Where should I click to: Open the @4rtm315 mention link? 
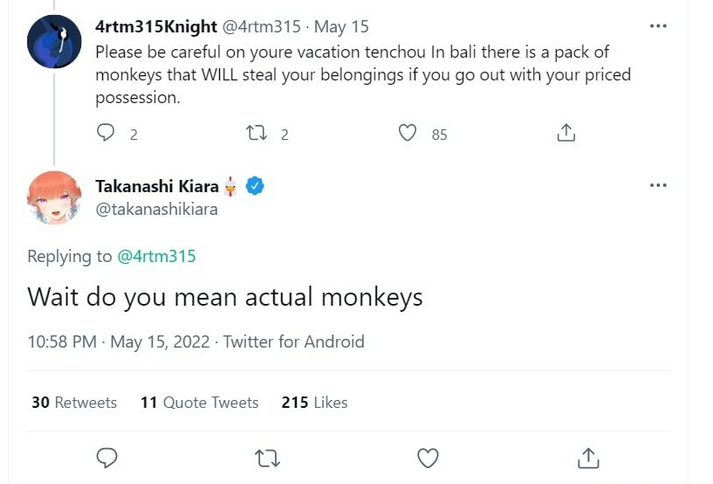pos(157,257)
